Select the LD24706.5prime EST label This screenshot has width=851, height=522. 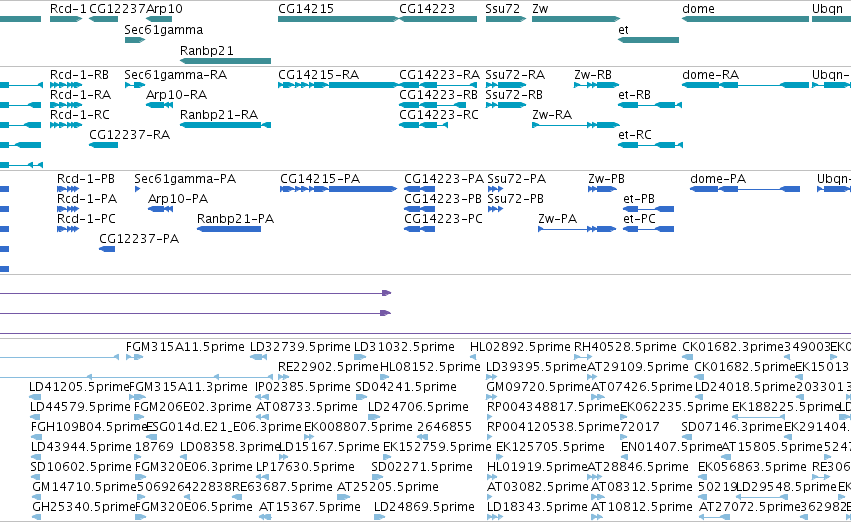[418, 407]
